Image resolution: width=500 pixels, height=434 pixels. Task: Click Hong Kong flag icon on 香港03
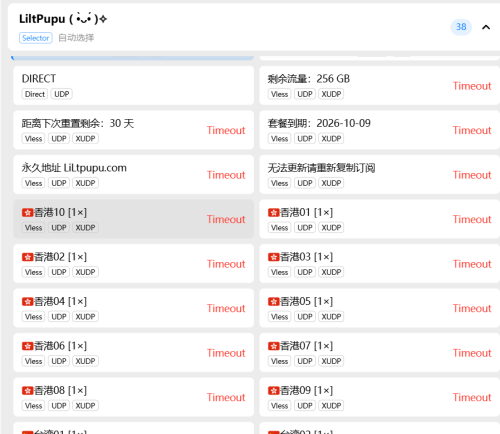click(273, 257)
